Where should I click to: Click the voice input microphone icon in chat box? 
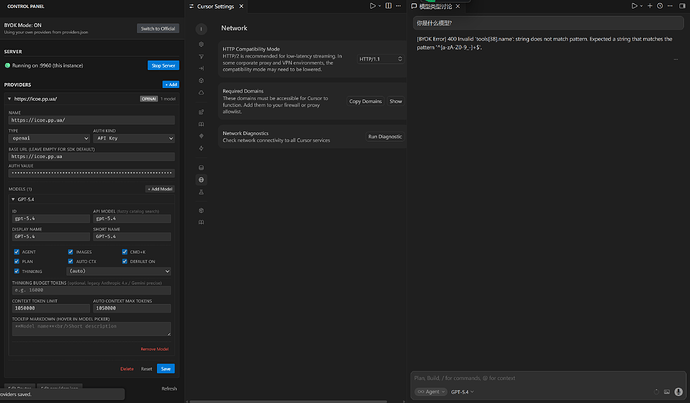679,392
